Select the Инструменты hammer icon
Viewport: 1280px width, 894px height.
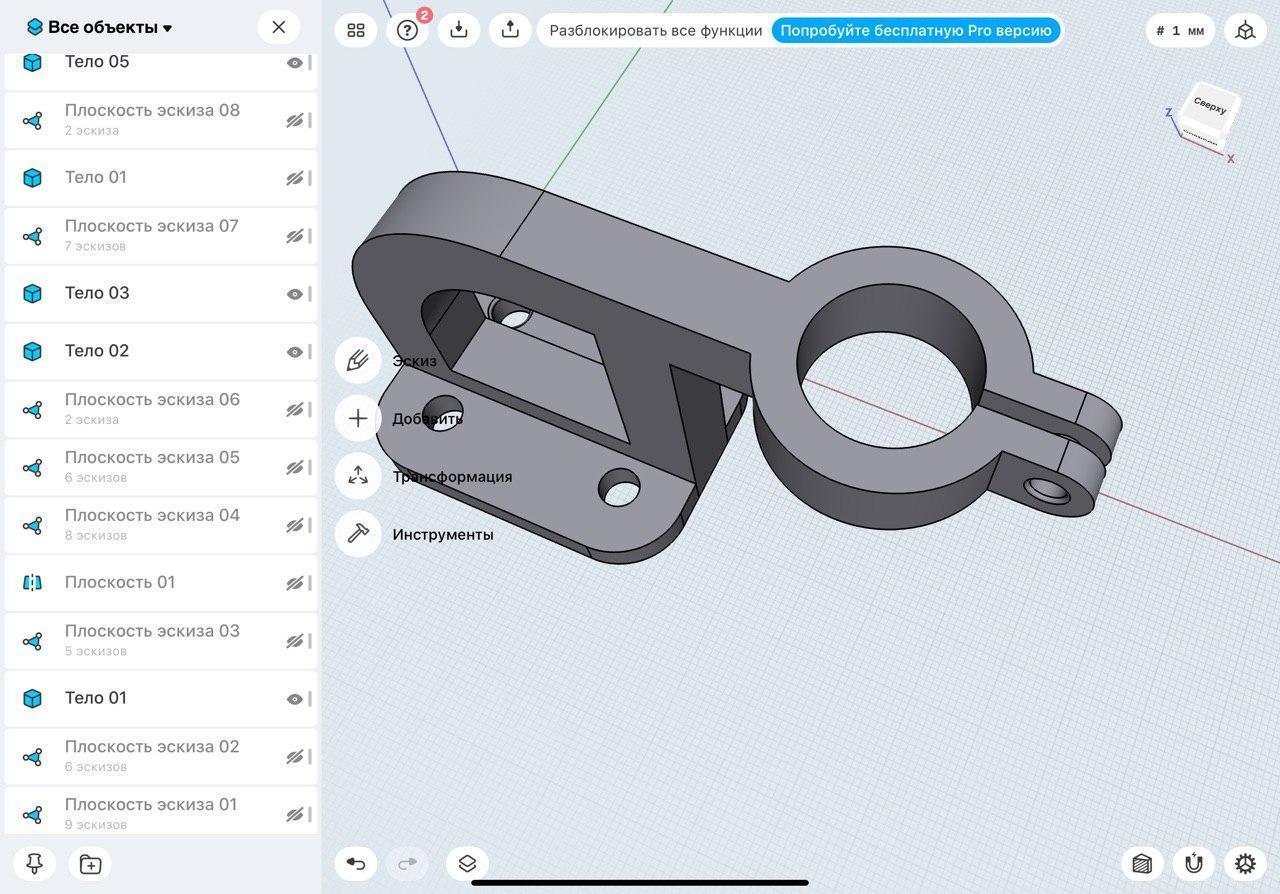[358, 535]
